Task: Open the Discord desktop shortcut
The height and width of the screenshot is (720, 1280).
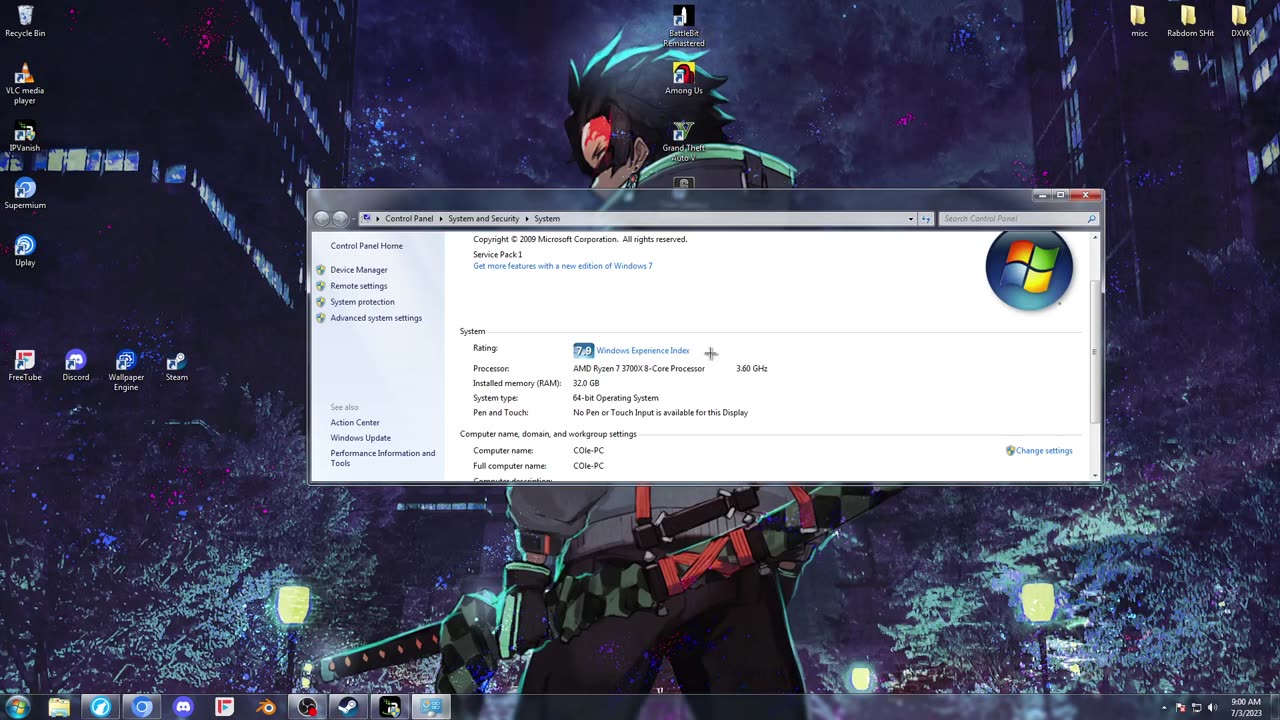Action: pyautogui.click(x=76, y=366)
